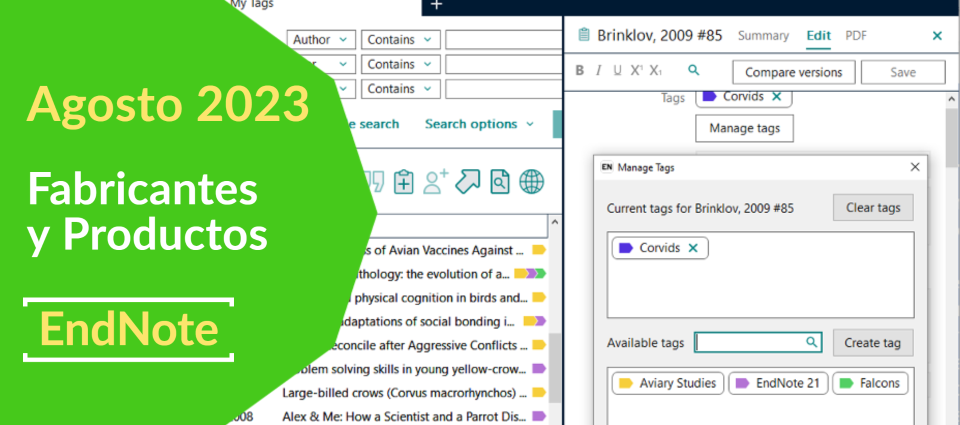
Task: Click scroll-up arrow of reference list
Action: coord(555,222)
